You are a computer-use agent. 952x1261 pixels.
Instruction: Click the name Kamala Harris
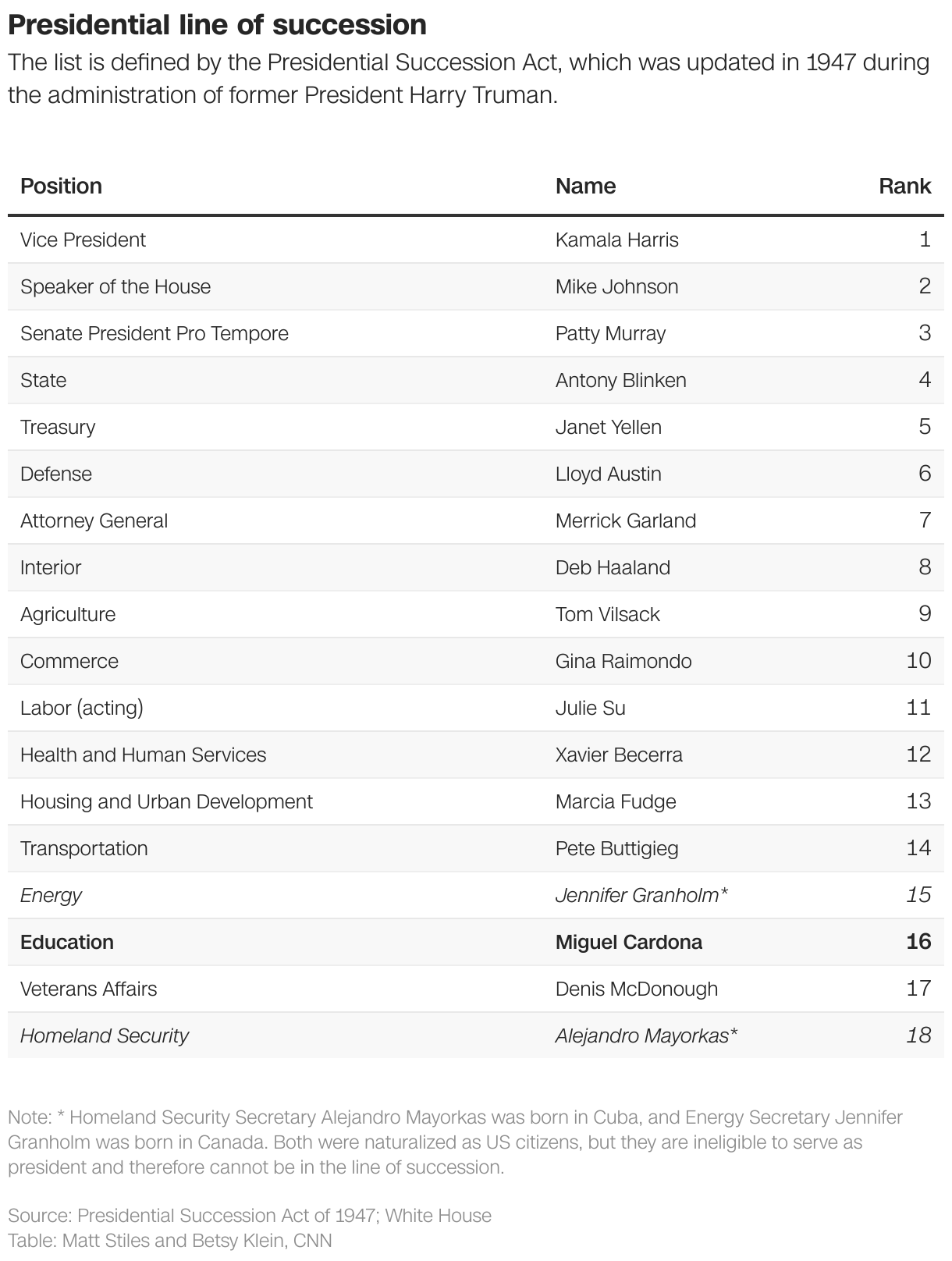616,240
